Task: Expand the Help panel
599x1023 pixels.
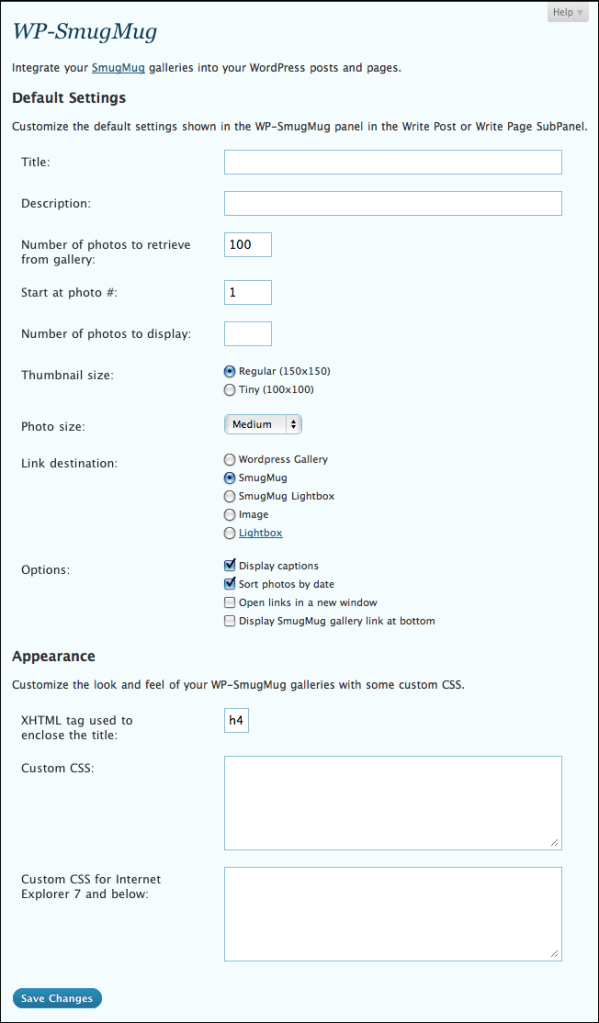Action: [566, 12]
